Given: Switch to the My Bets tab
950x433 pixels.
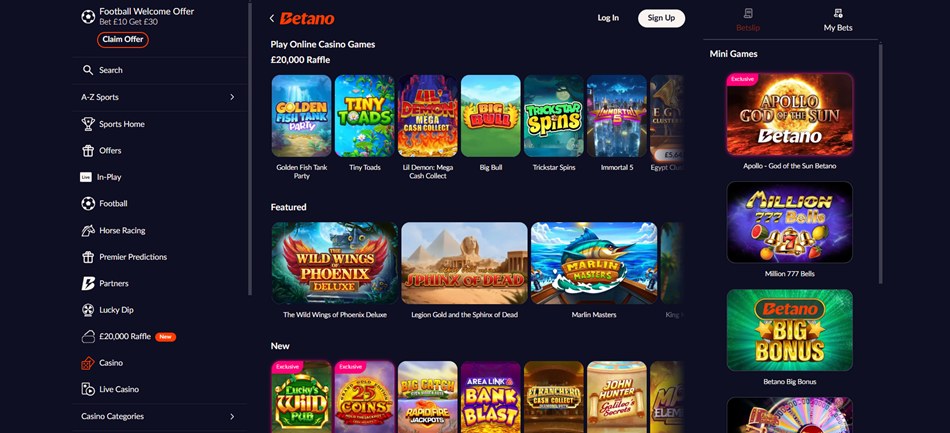Looking at the screenshot, I should tap(838, 20).
